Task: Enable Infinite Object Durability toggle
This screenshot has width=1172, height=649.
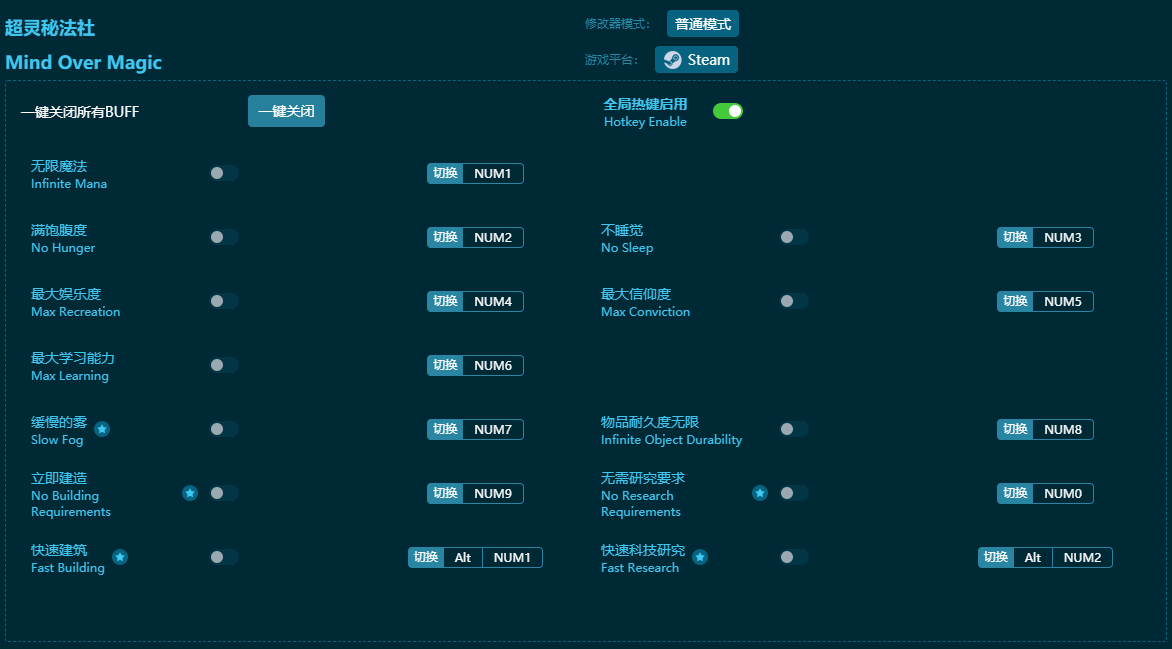Action: pyautogui.click(x=794, y=429)
